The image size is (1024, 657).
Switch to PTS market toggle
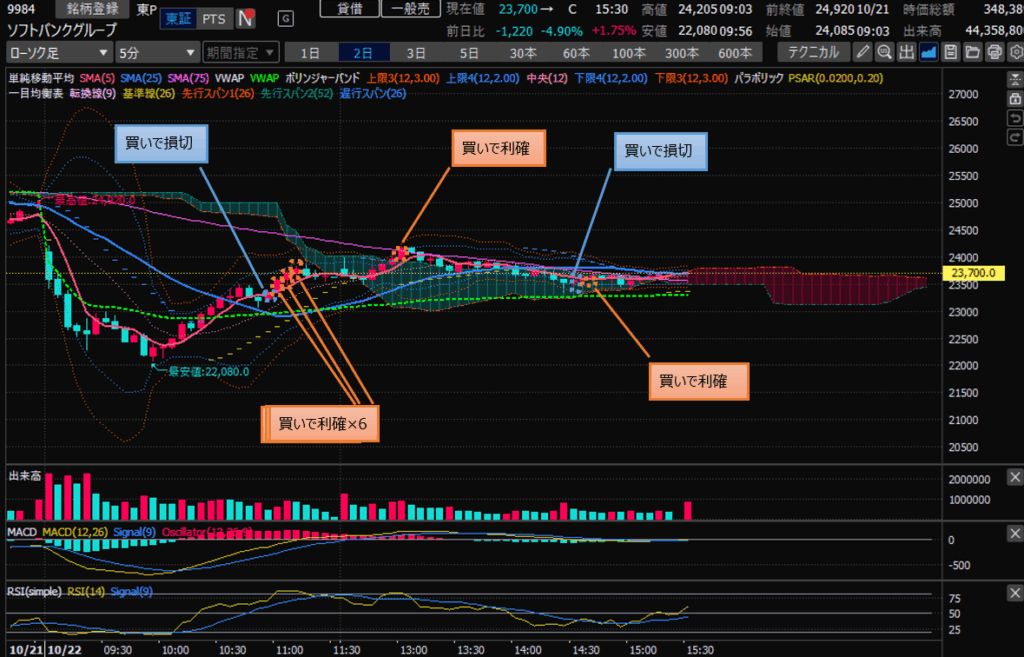(x=212, y=18)
